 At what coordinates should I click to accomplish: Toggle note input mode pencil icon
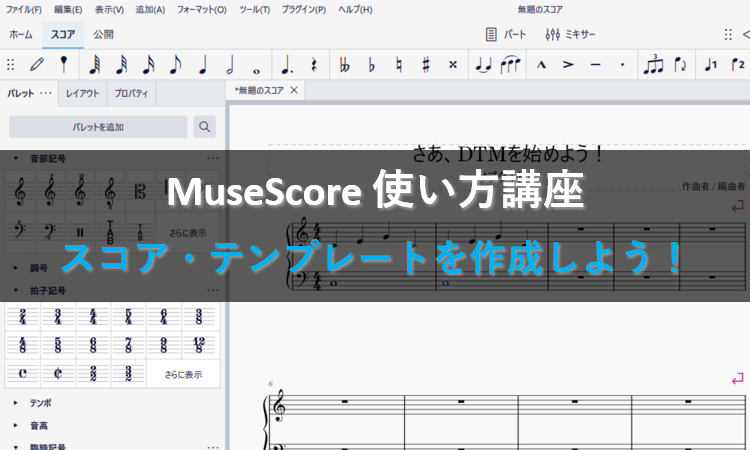(37, 65)
